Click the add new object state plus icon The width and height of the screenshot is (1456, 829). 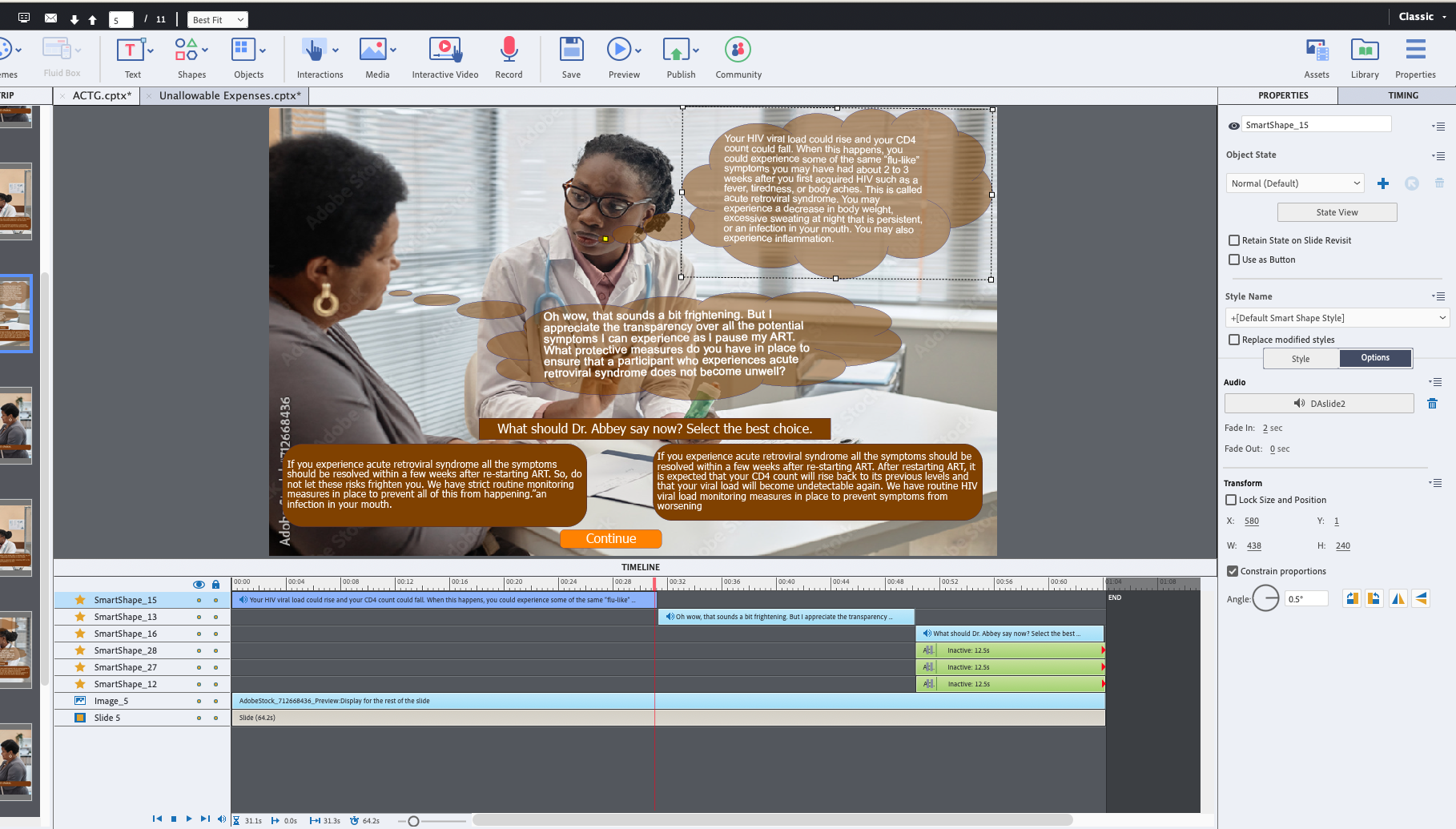pos(1383,183)
